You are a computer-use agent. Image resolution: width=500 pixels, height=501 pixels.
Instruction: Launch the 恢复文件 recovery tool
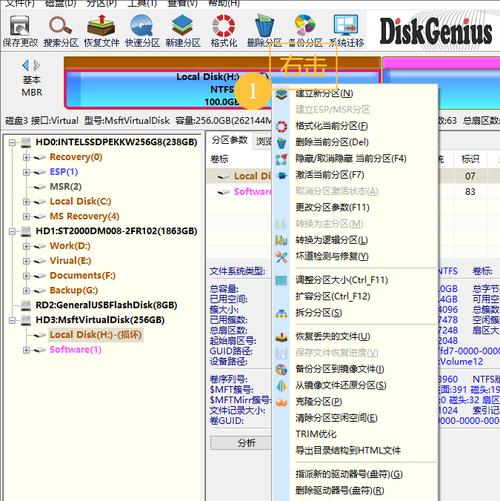101,31
